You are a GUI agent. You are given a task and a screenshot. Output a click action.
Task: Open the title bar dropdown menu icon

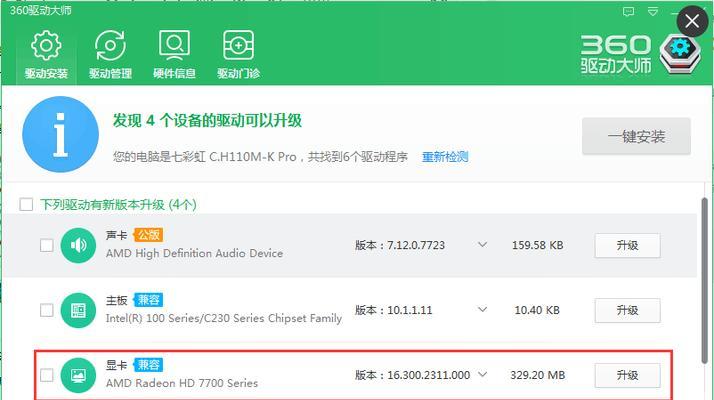pyautogui.click(x=653, y=11)
